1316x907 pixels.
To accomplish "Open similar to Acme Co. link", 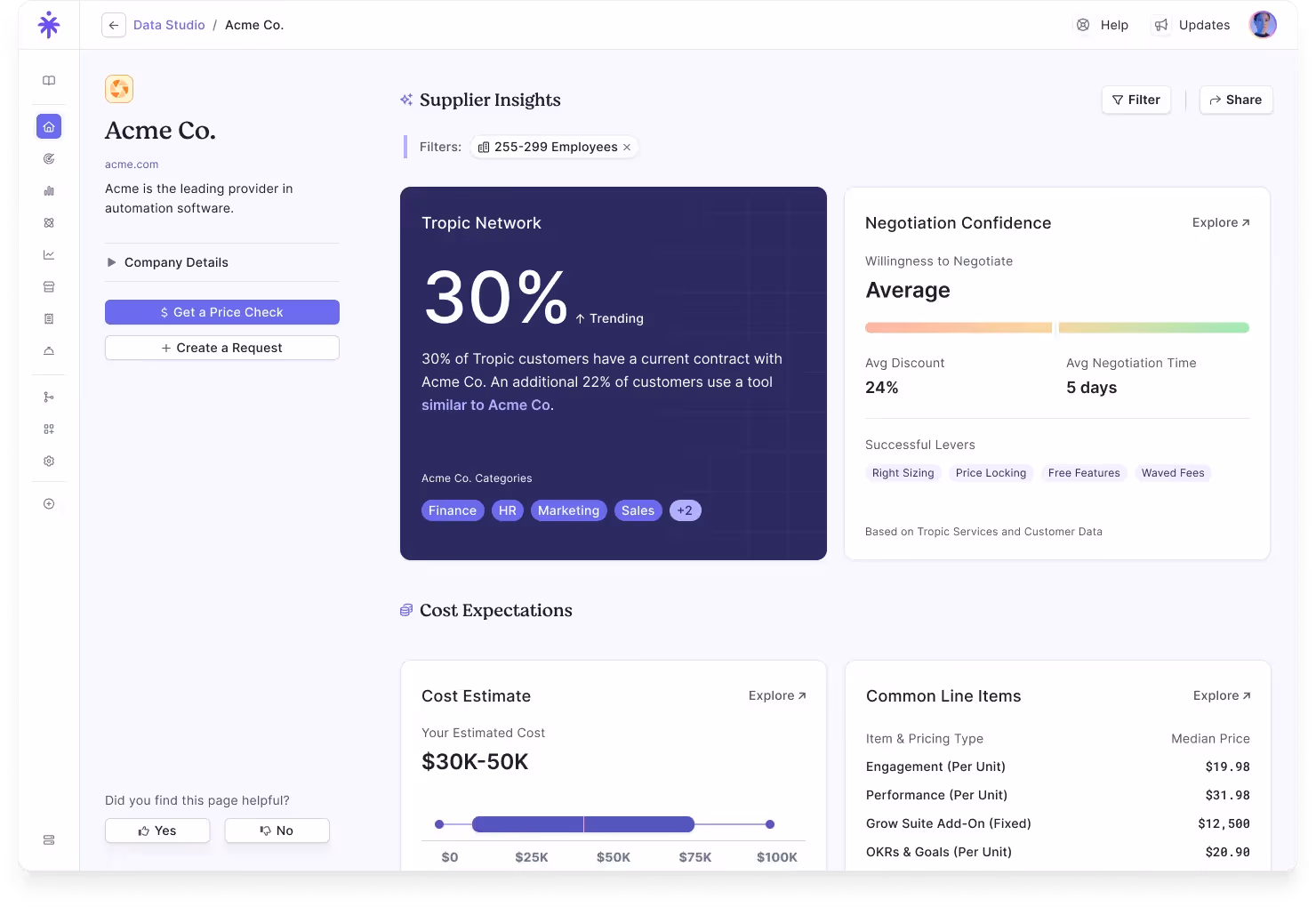I will click(x=486, y=405).
